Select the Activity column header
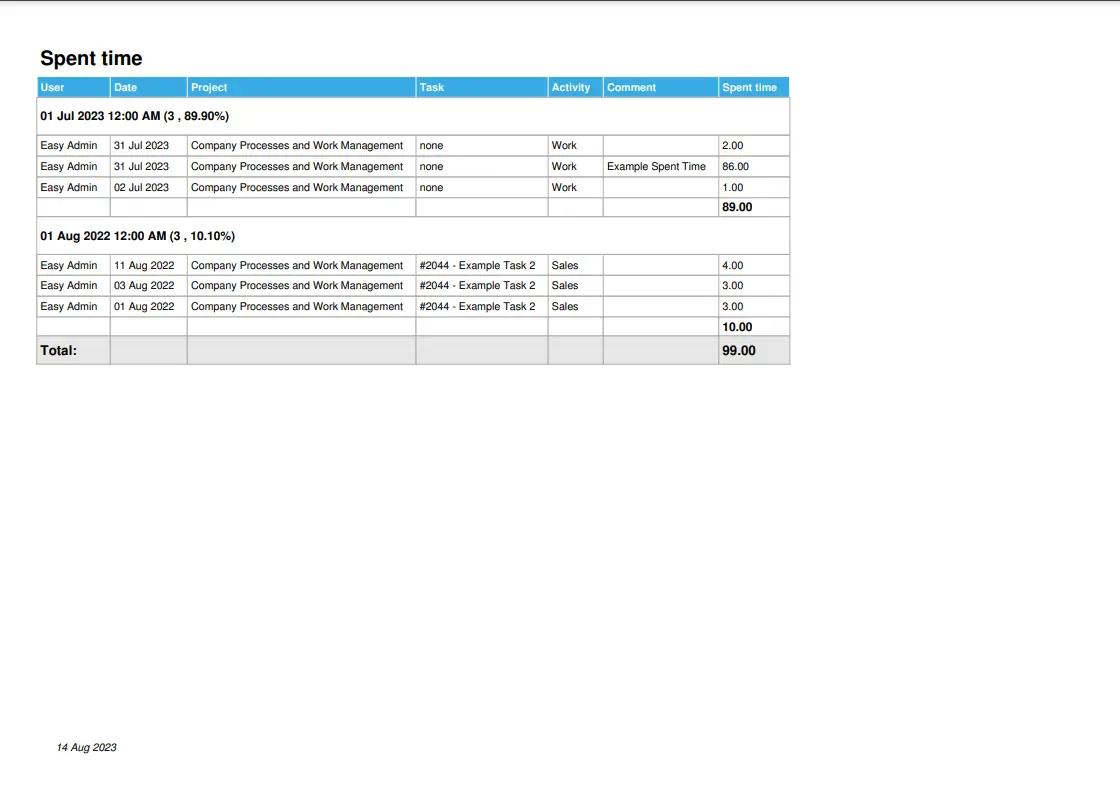The image size is (1120, 791). click(x=571, y=87)
